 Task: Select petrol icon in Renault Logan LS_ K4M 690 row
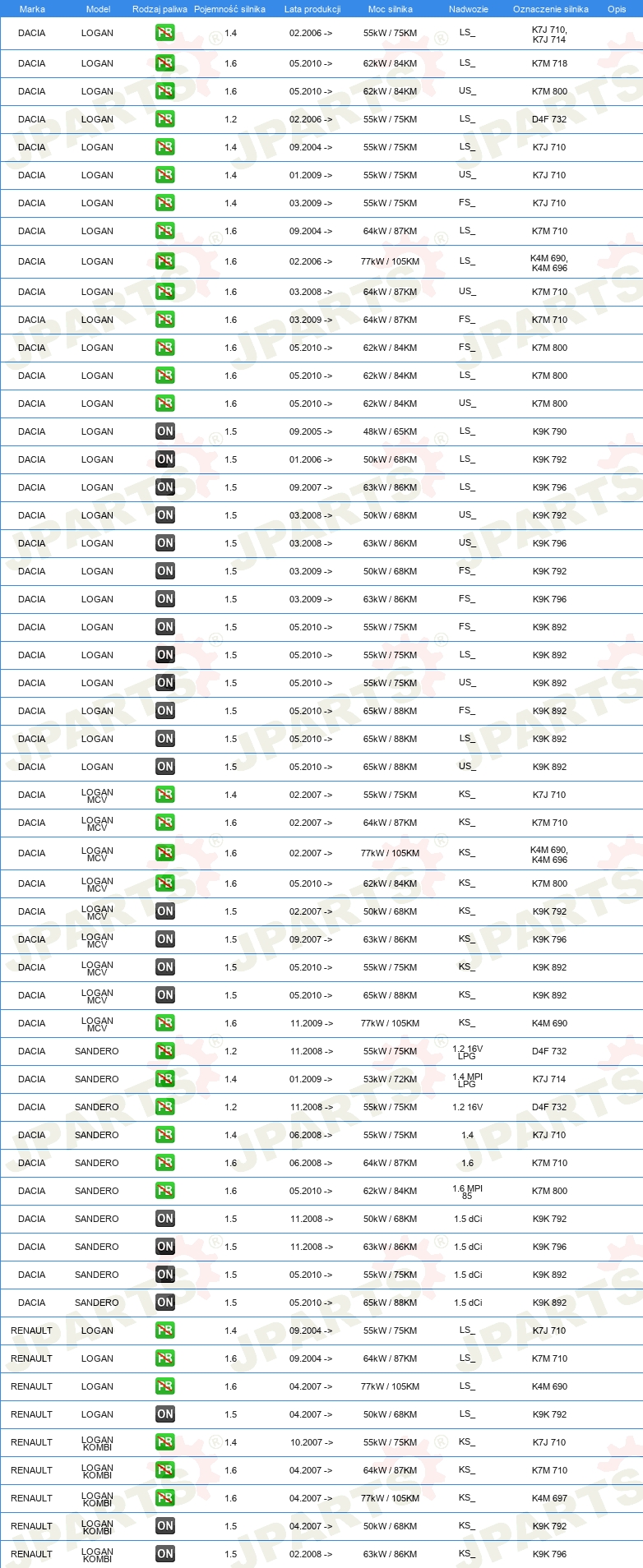click(x=165, y=1386)
